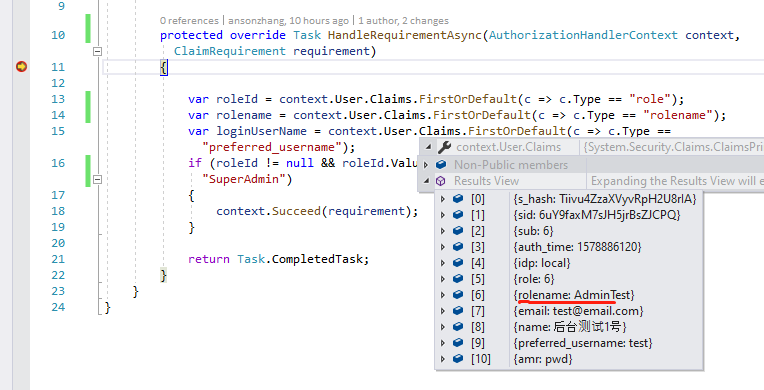The height and width of the screenshot is (390, 764).
Task: Expand claim item [10] amr
Action: pos(442,359)
